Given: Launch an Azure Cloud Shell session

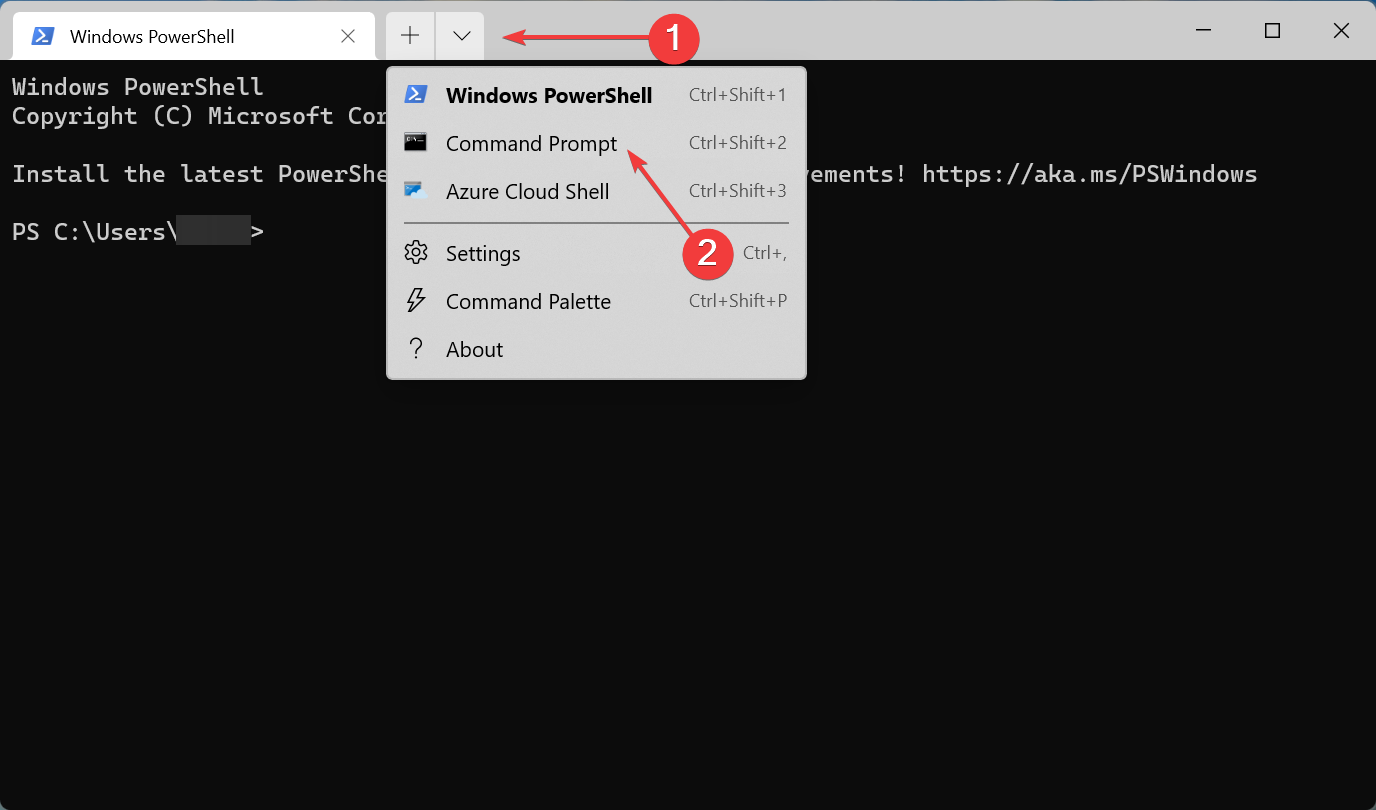Looking at the screenshot, I should tap(527, 190).
